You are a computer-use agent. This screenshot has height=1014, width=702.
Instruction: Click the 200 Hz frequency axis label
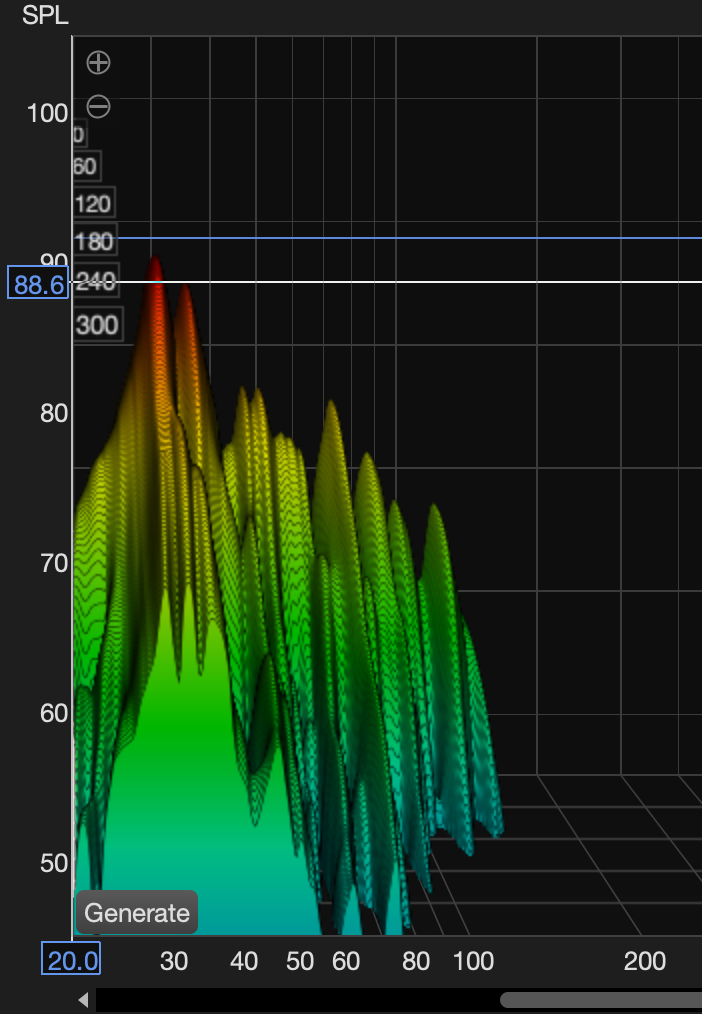tap(644, 962)
